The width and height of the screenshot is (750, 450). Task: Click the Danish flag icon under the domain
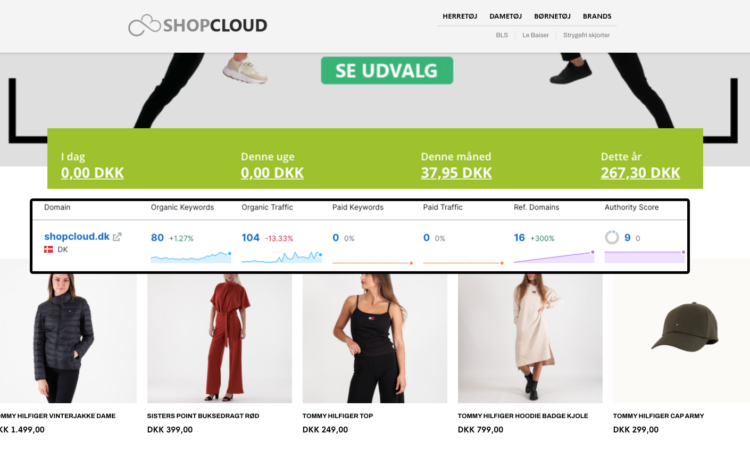[48, 249]
